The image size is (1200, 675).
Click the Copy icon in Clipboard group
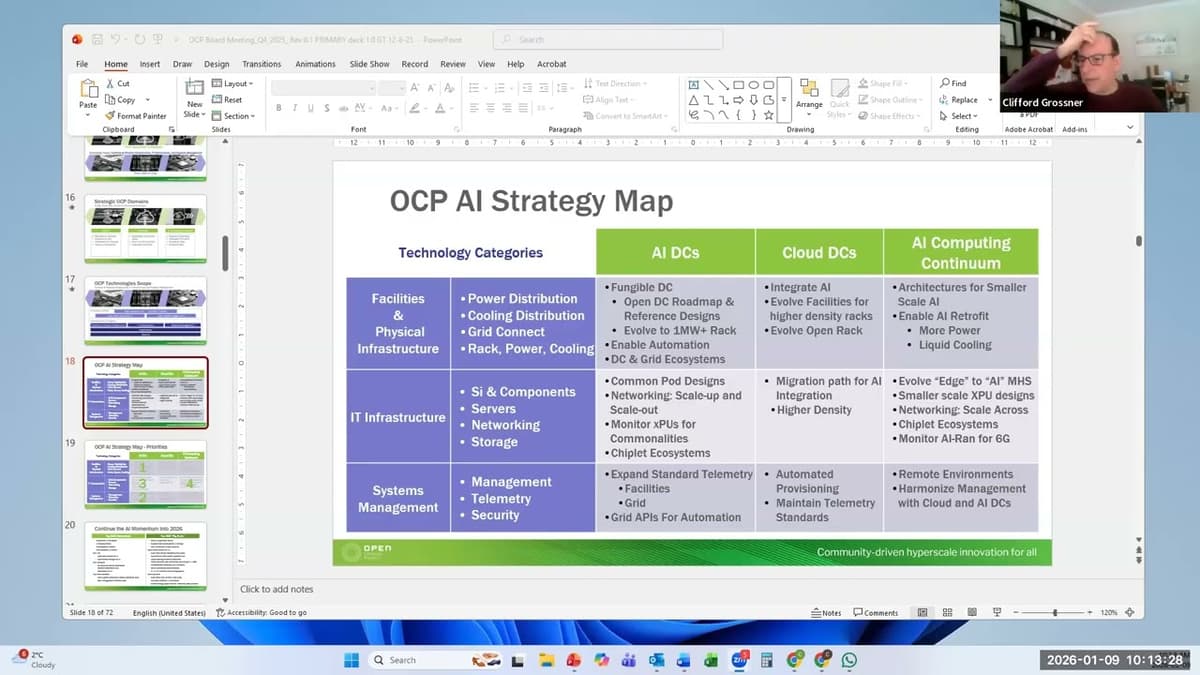coord(112,99)
